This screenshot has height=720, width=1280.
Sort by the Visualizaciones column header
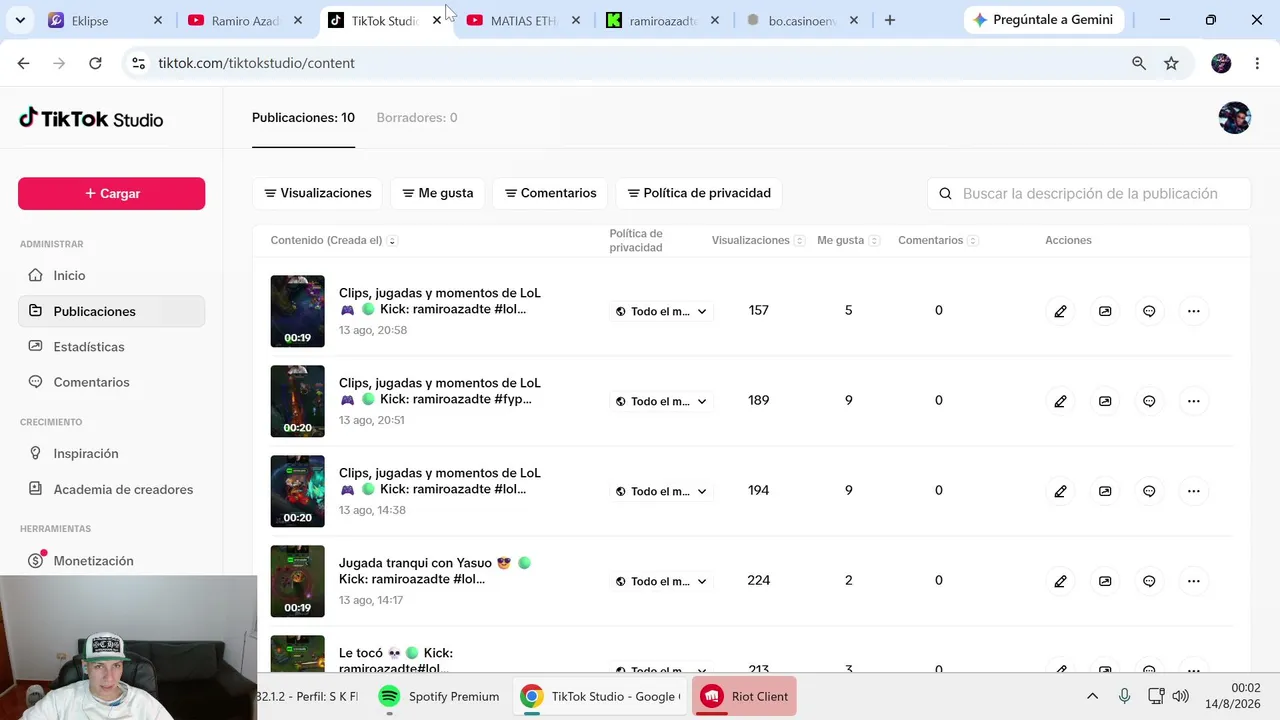pos(758,240)
